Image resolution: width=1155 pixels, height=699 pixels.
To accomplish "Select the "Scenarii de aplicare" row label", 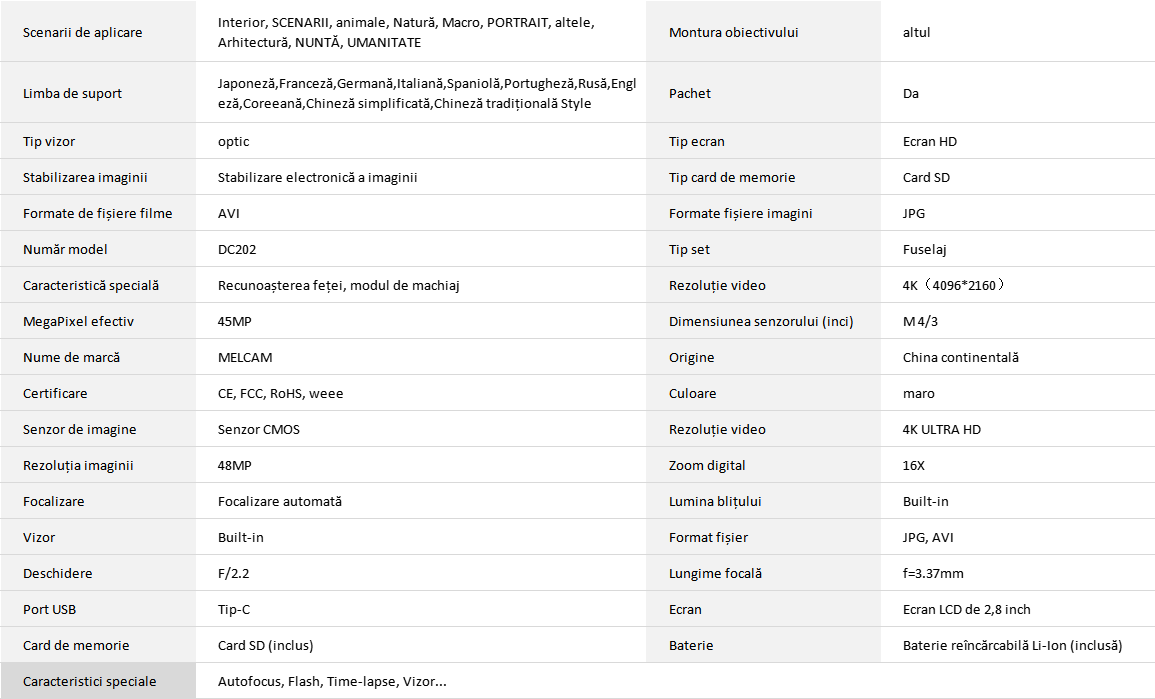I will click(x=83, y=32).
